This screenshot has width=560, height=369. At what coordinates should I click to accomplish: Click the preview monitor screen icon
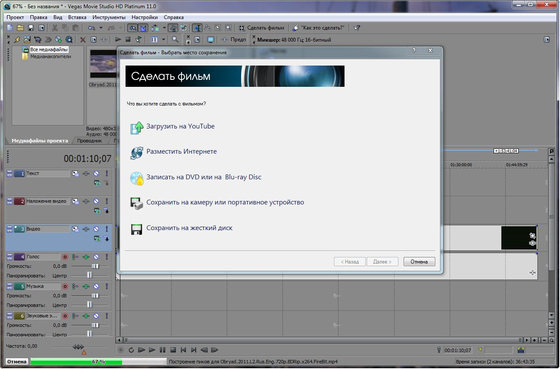(x=211, y=40)
